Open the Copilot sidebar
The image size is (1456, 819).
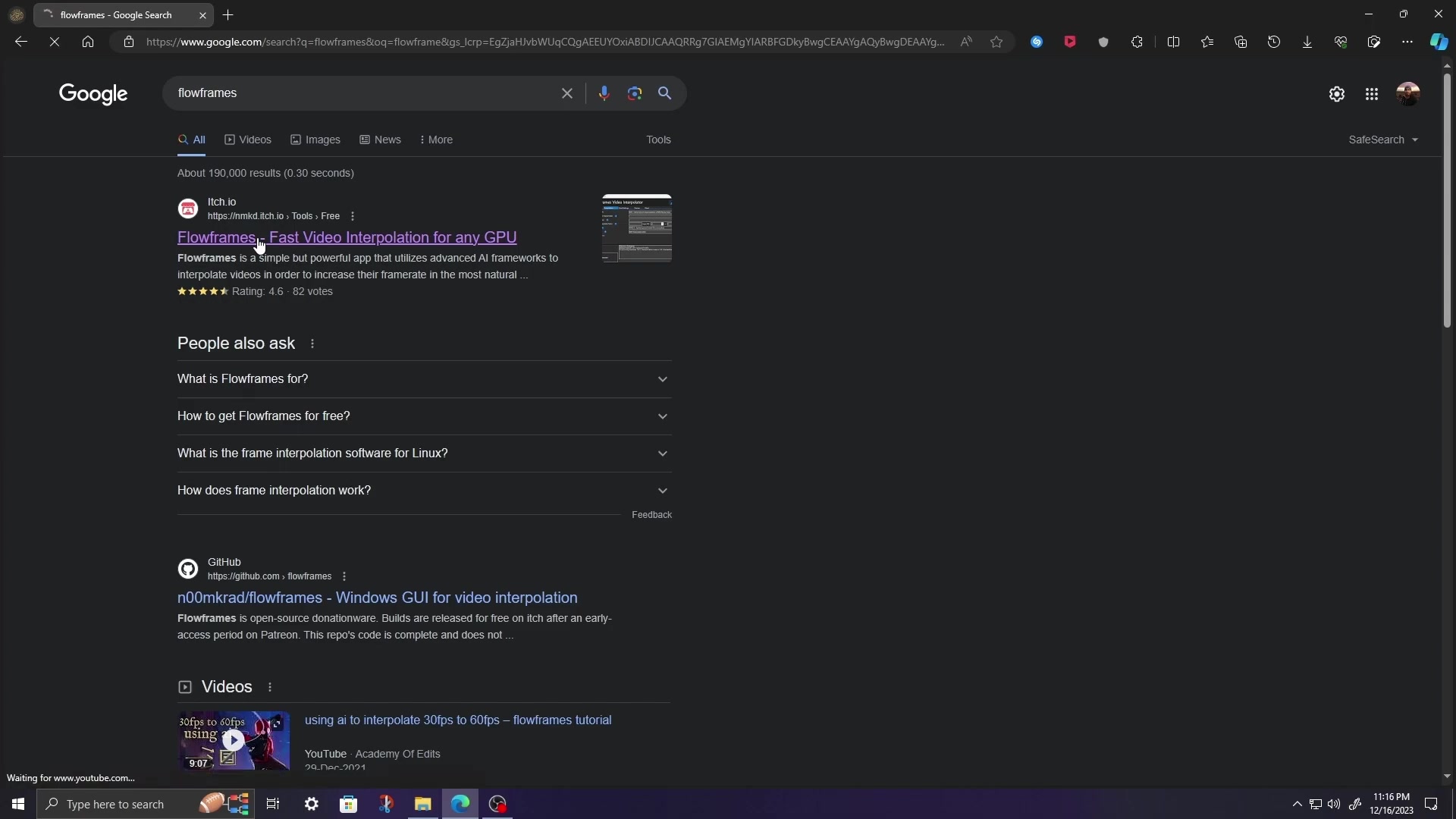coord(1439,42)
